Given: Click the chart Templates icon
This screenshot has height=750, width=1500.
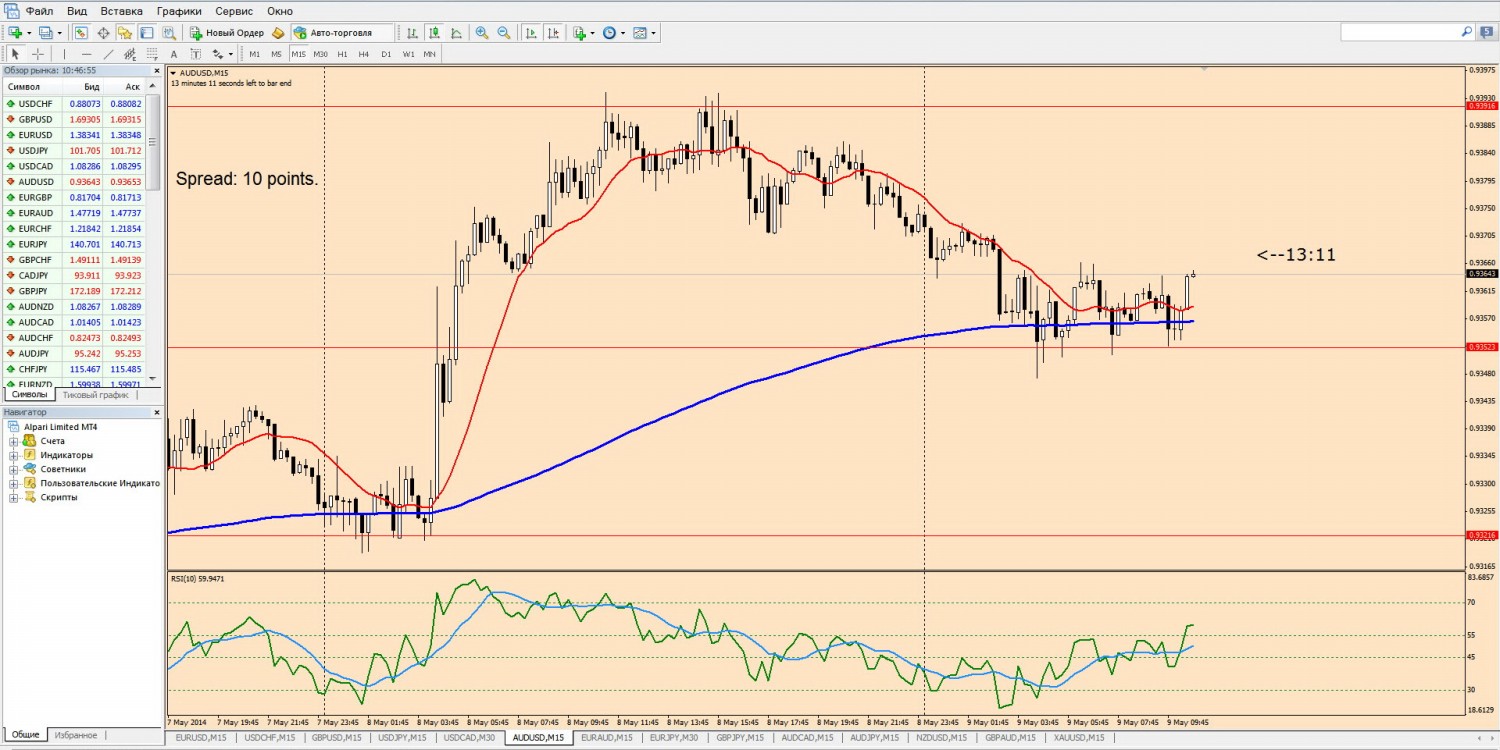Looking at the screenshot, I should point(640,33).
